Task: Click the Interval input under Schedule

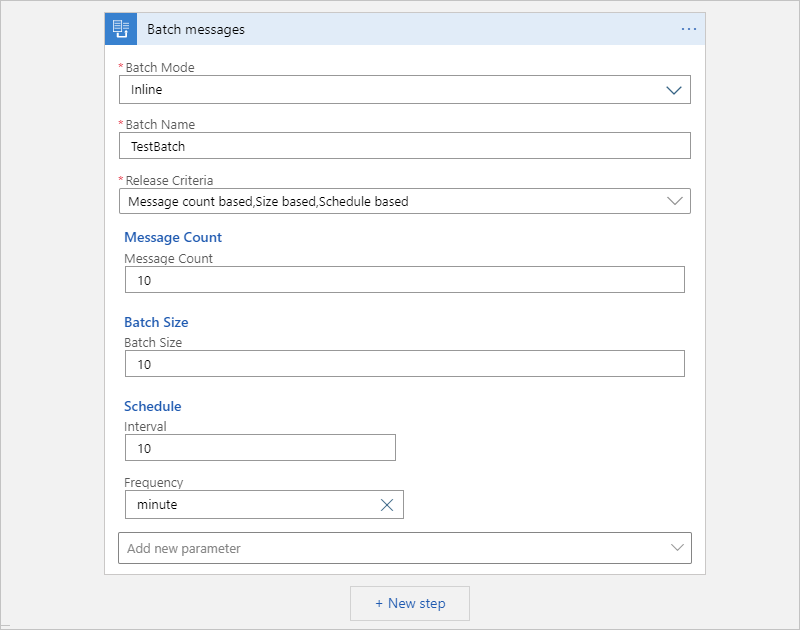Action: pyautogui.click(x=260, y=448)
